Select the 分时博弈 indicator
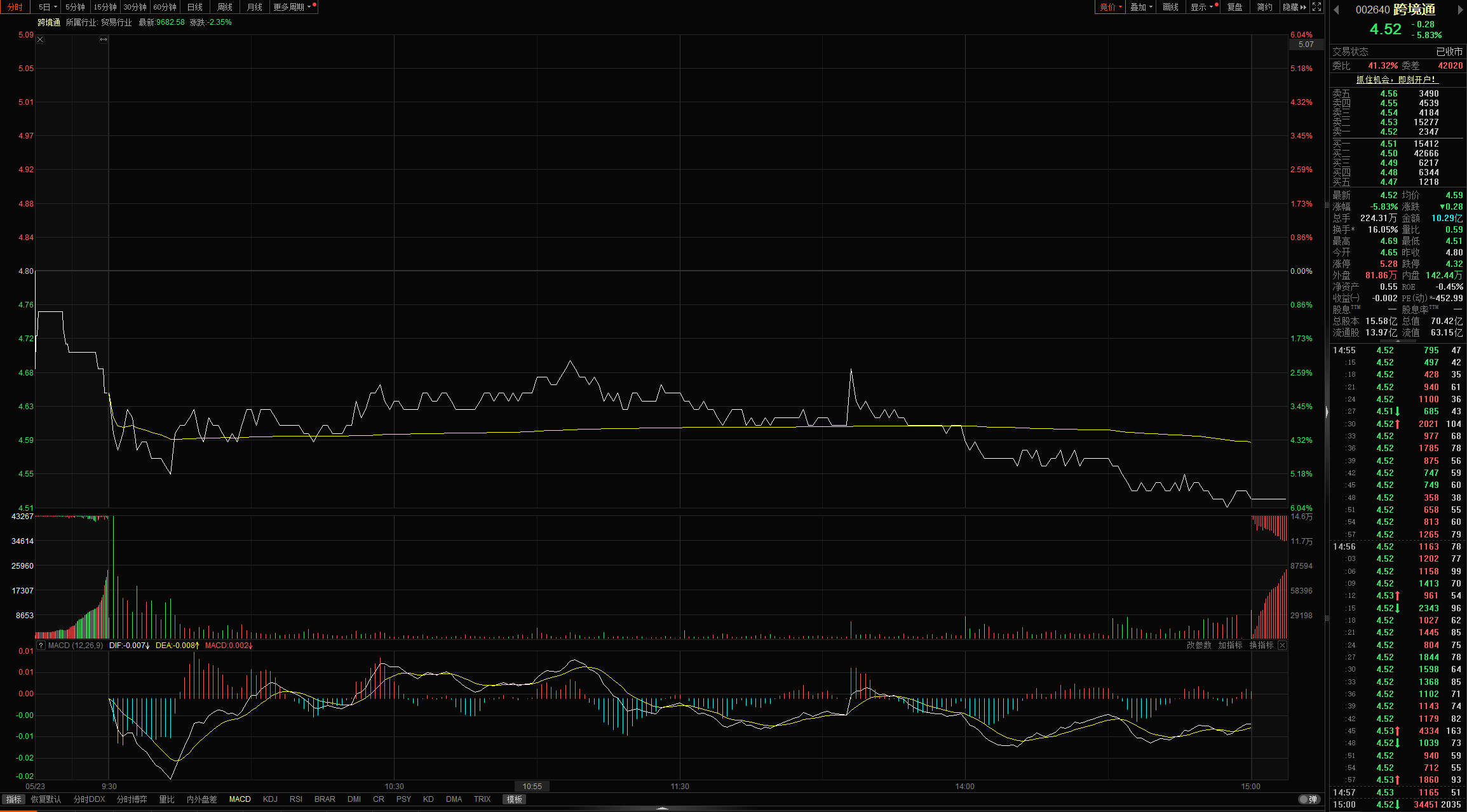Viewport: 1467px width, 812px height. [132, 799]
